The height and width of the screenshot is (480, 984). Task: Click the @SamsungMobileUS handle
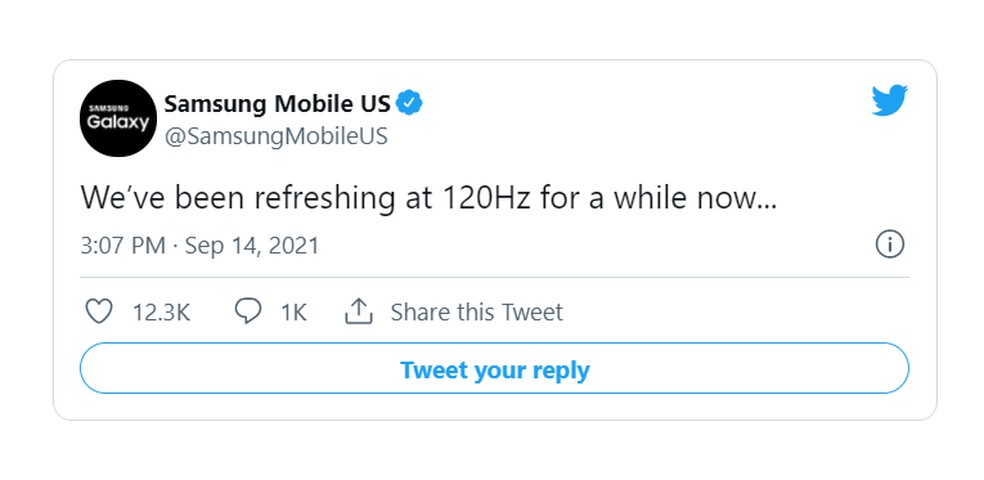[x=275, y=136]
